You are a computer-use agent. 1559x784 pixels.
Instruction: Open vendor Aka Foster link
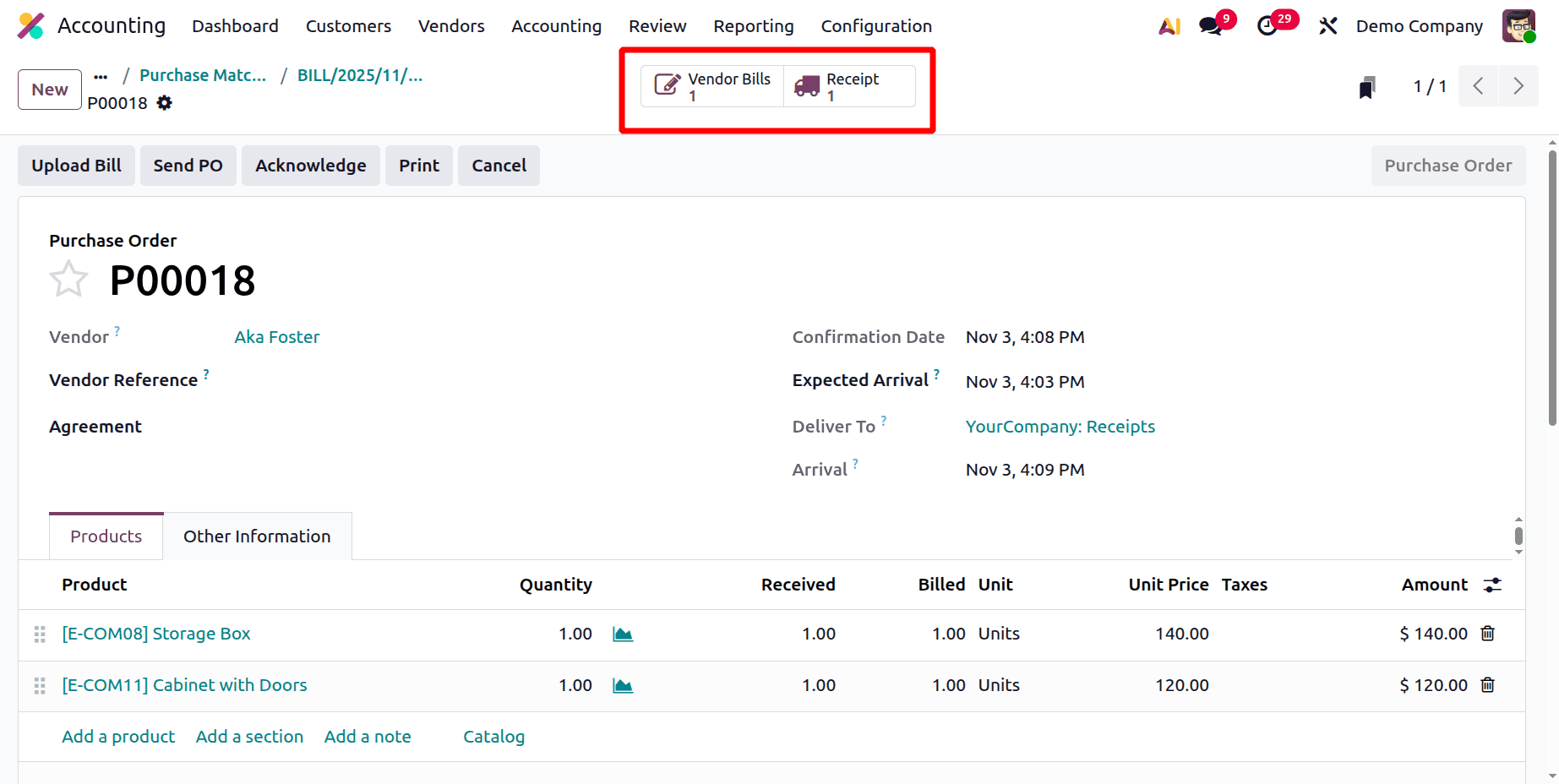[x=276, y=336]
